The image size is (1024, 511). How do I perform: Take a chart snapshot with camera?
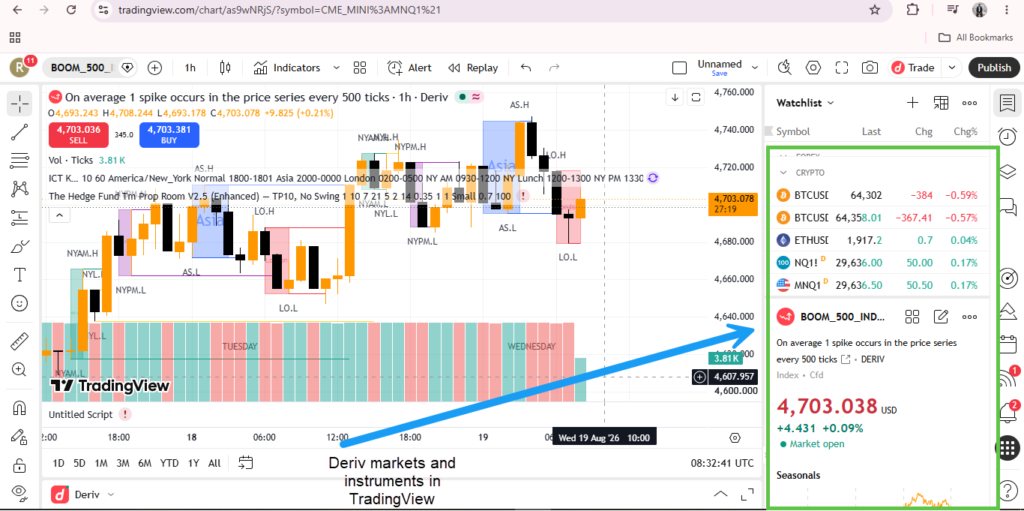[x=869, y=67]
